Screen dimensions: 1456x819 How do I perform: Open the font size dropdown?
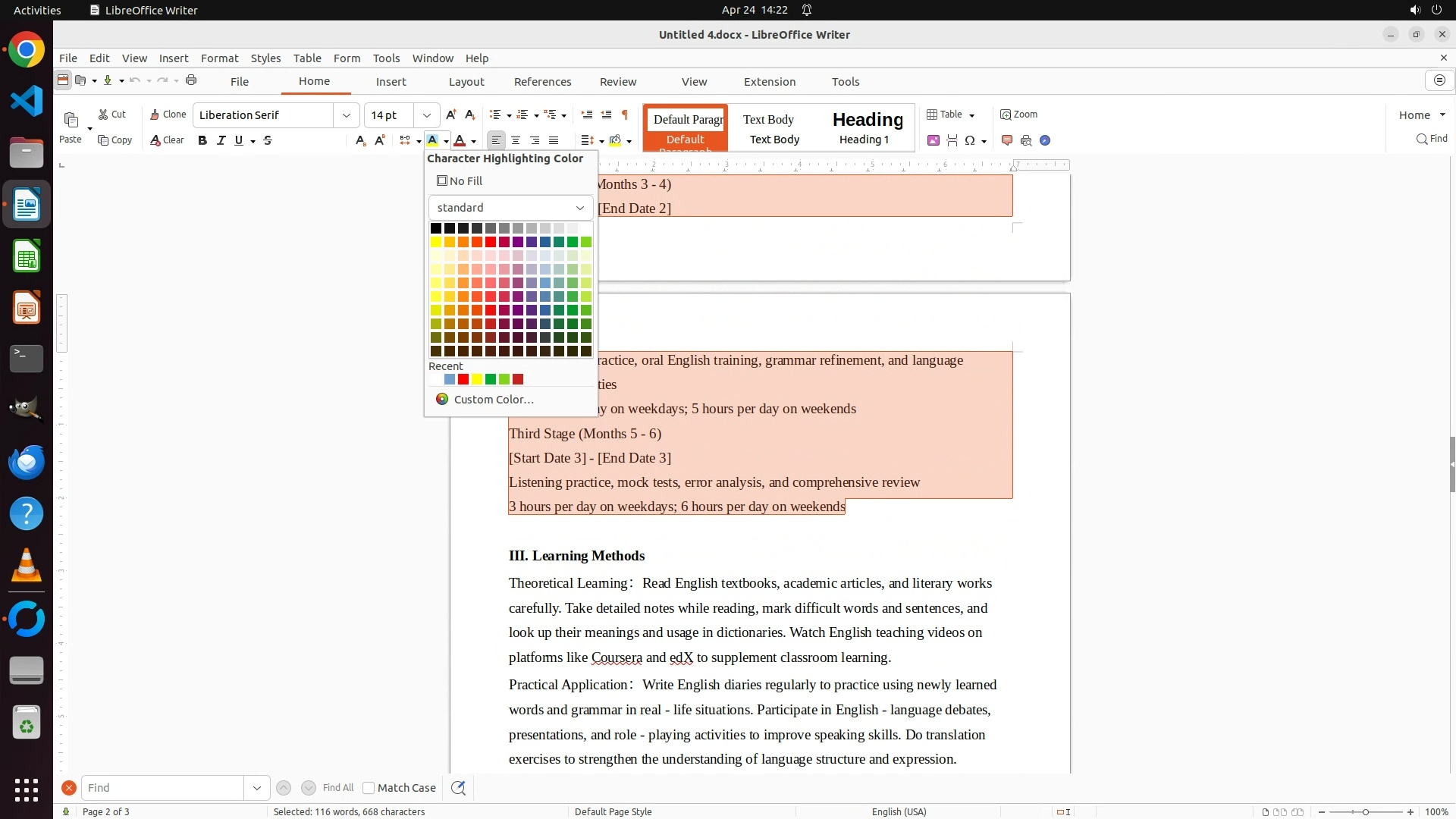click(x=426, y=115)
